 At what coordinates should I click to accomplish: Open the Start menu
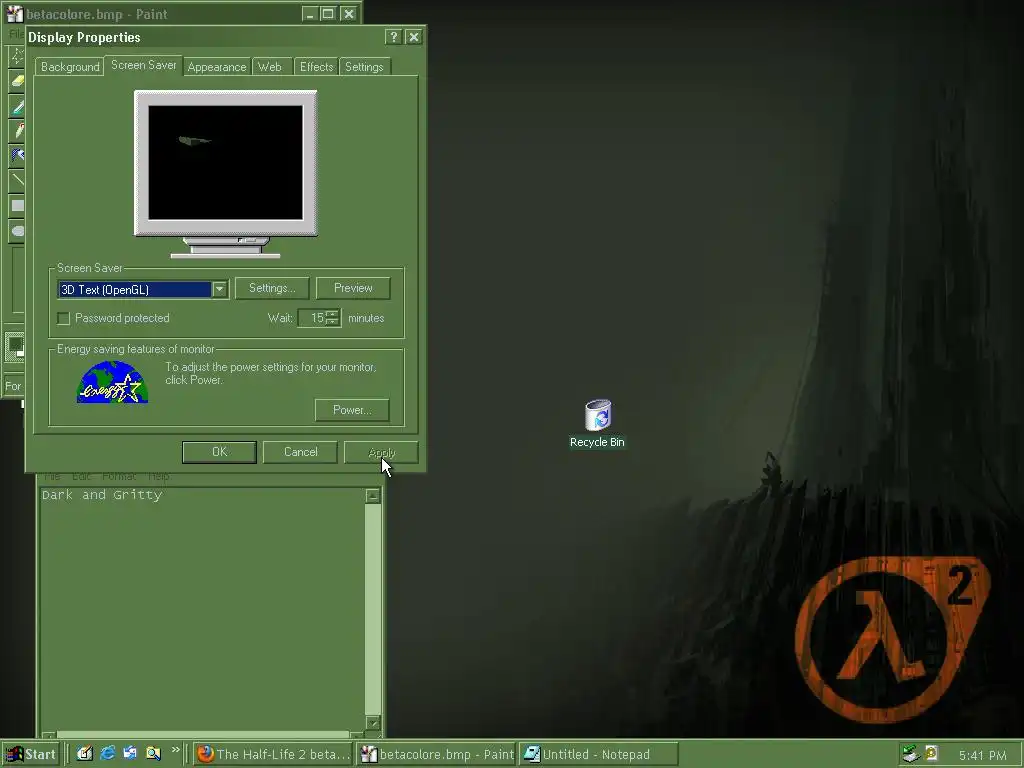click(x=30, y=754)
